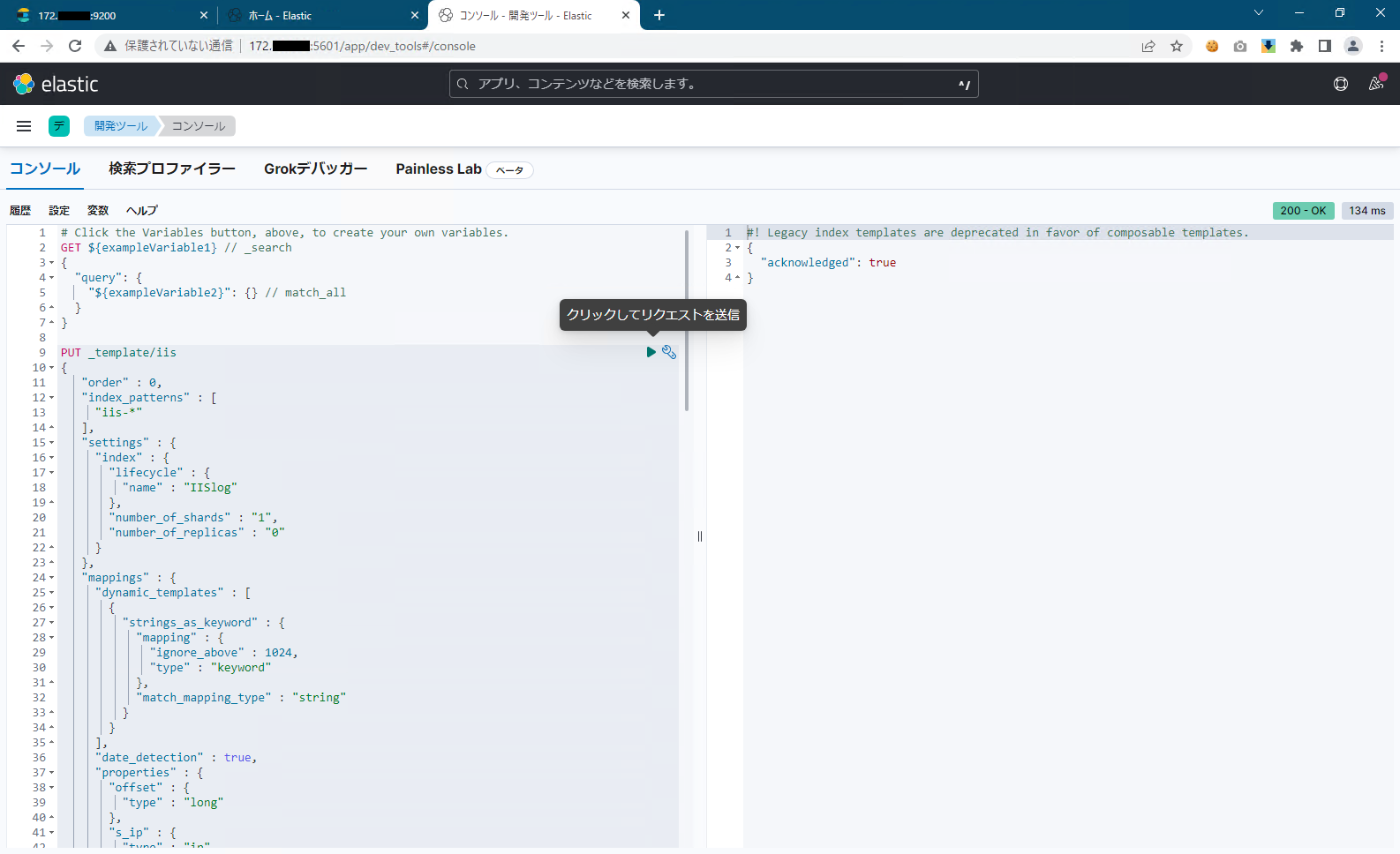The height and width of the screenshot is (854, 1400).
Task: Collapse the mappings fold at line 24
Action: point(51,578)
